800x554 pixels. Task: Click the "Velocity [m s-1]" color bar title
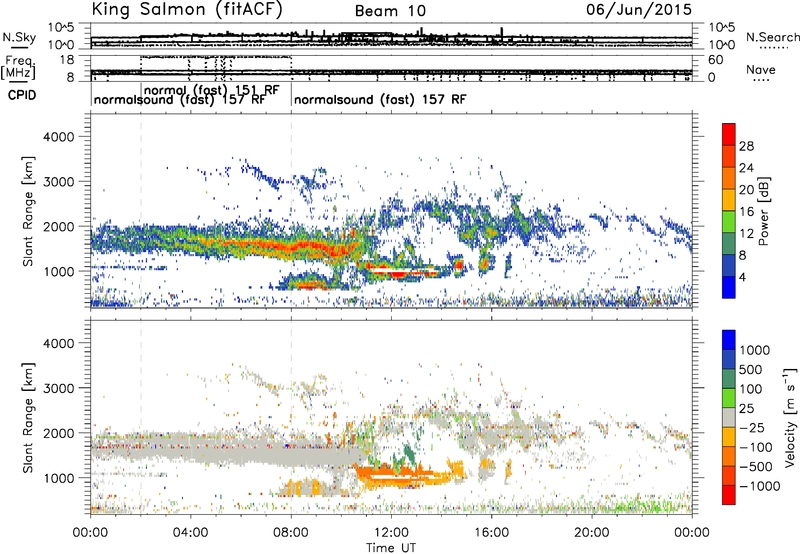click(791, 418)
